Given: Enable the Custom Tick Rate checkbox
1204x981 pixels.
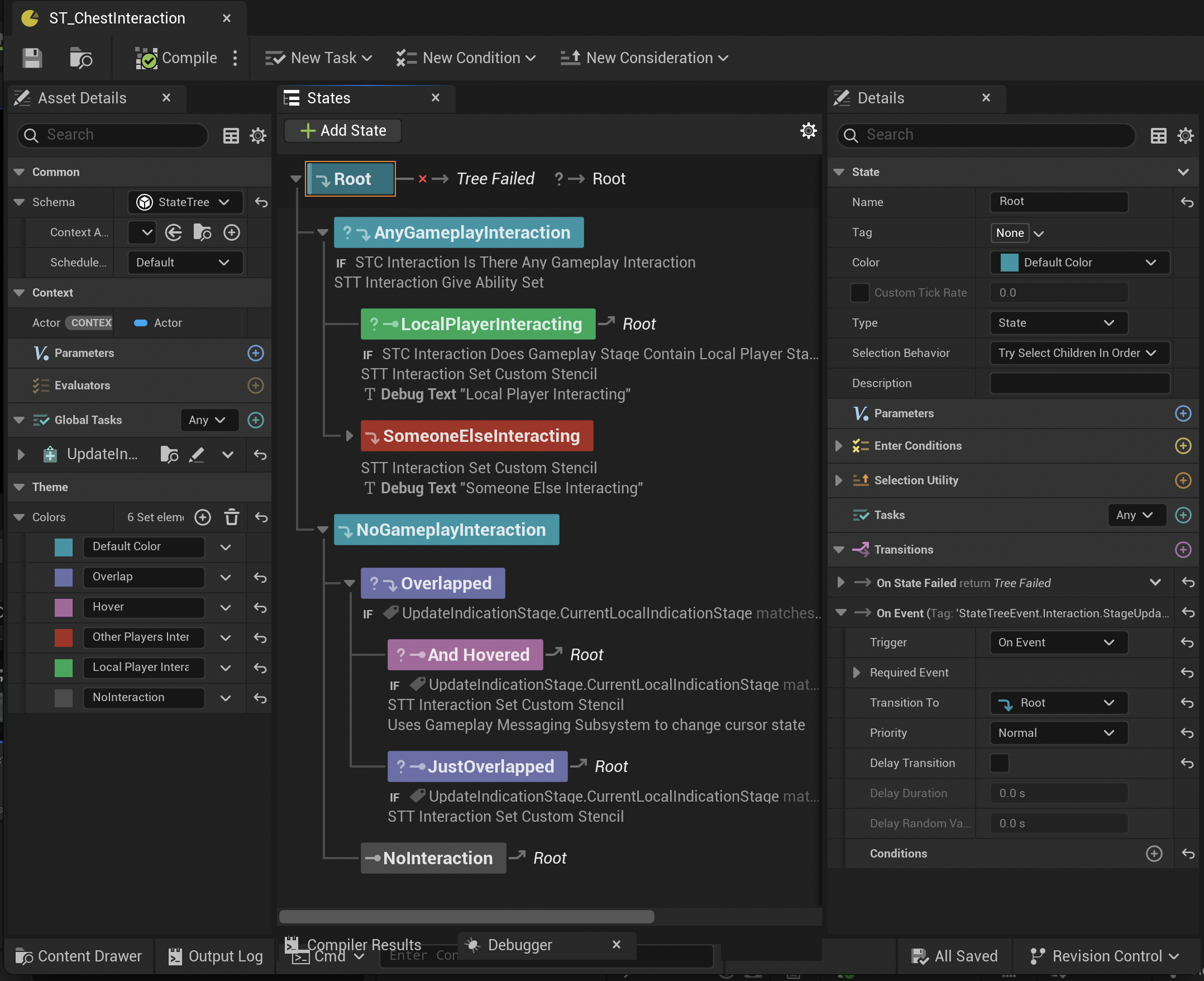Looking at the screenshot, I should click(859, 293).
